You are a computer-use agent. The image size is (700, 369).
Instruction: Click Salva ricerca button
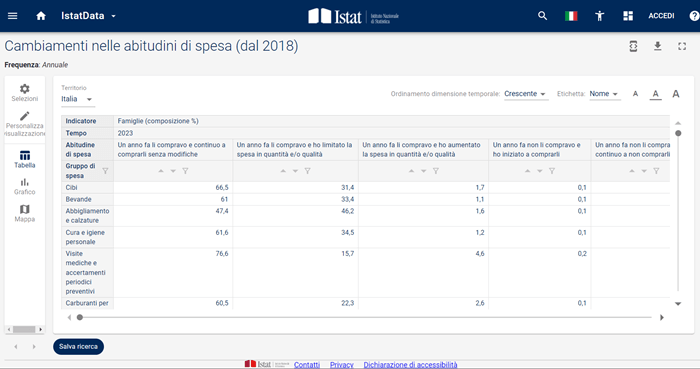[x=78, y=347]
